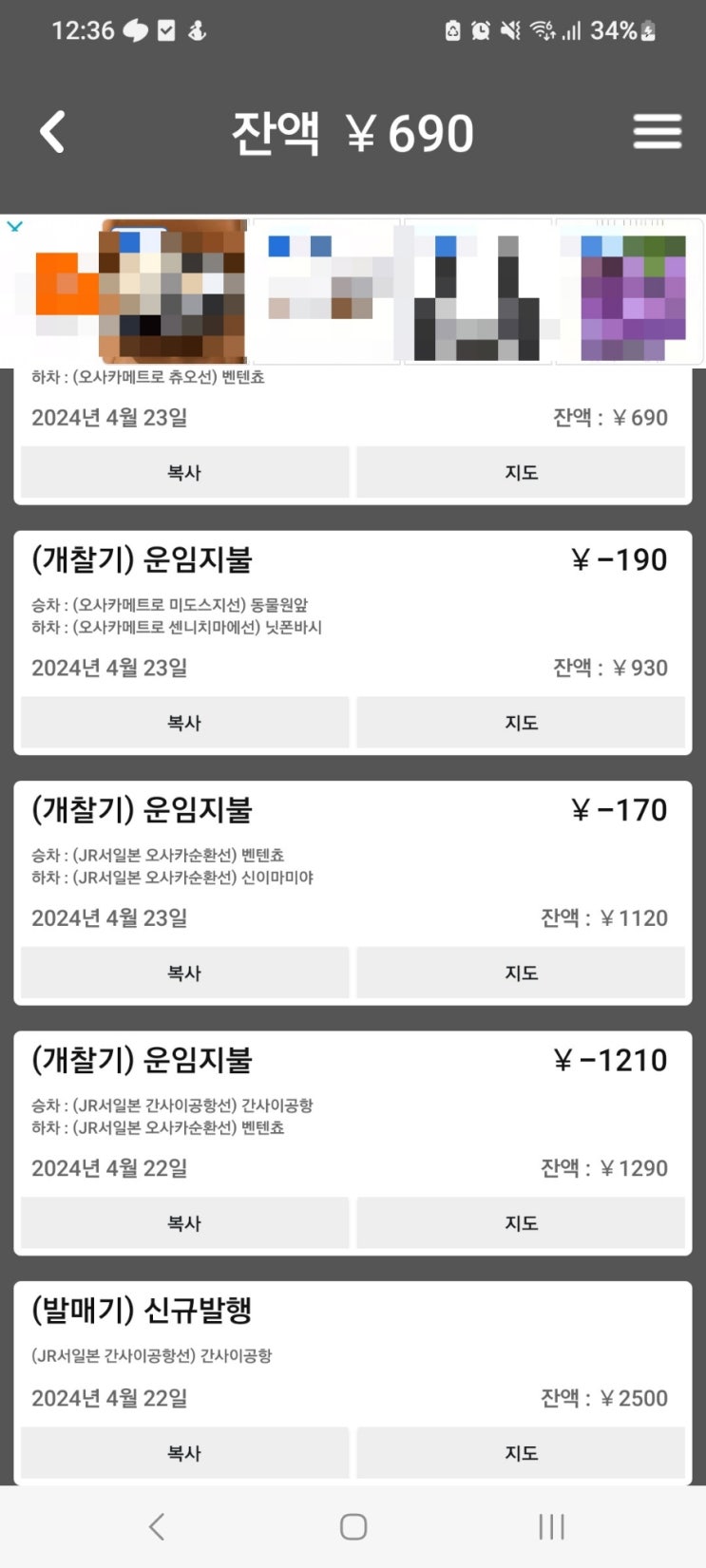Tap the 잔액 ¥690 header title
The height and width of the screenshot is (1568, 706).
pos(353,133)
